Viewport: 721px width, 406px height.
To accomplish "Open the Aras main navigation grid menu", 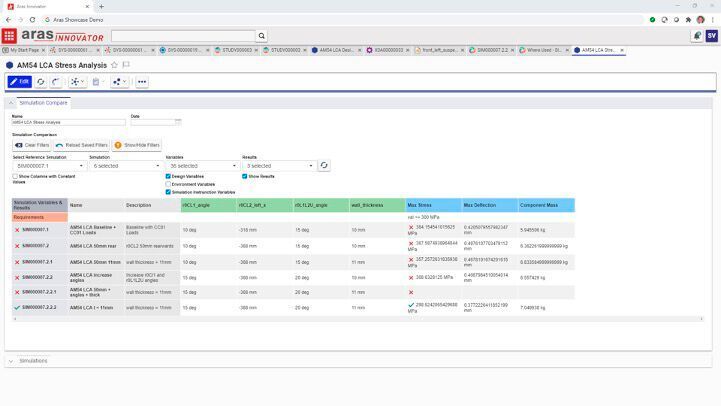I will point(9,36).
